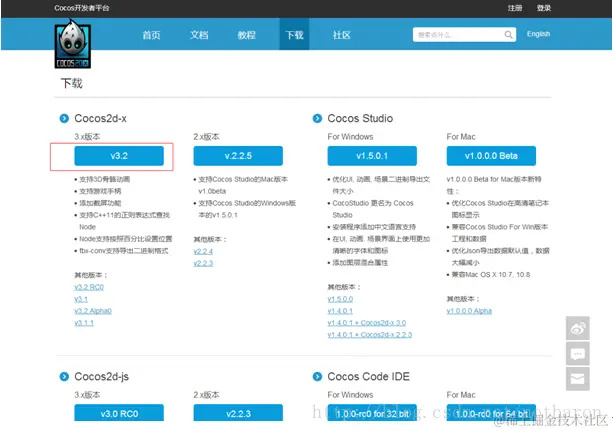Download Code IDE 1.0.0-rc0 for 64 bit

click(491, 413)
